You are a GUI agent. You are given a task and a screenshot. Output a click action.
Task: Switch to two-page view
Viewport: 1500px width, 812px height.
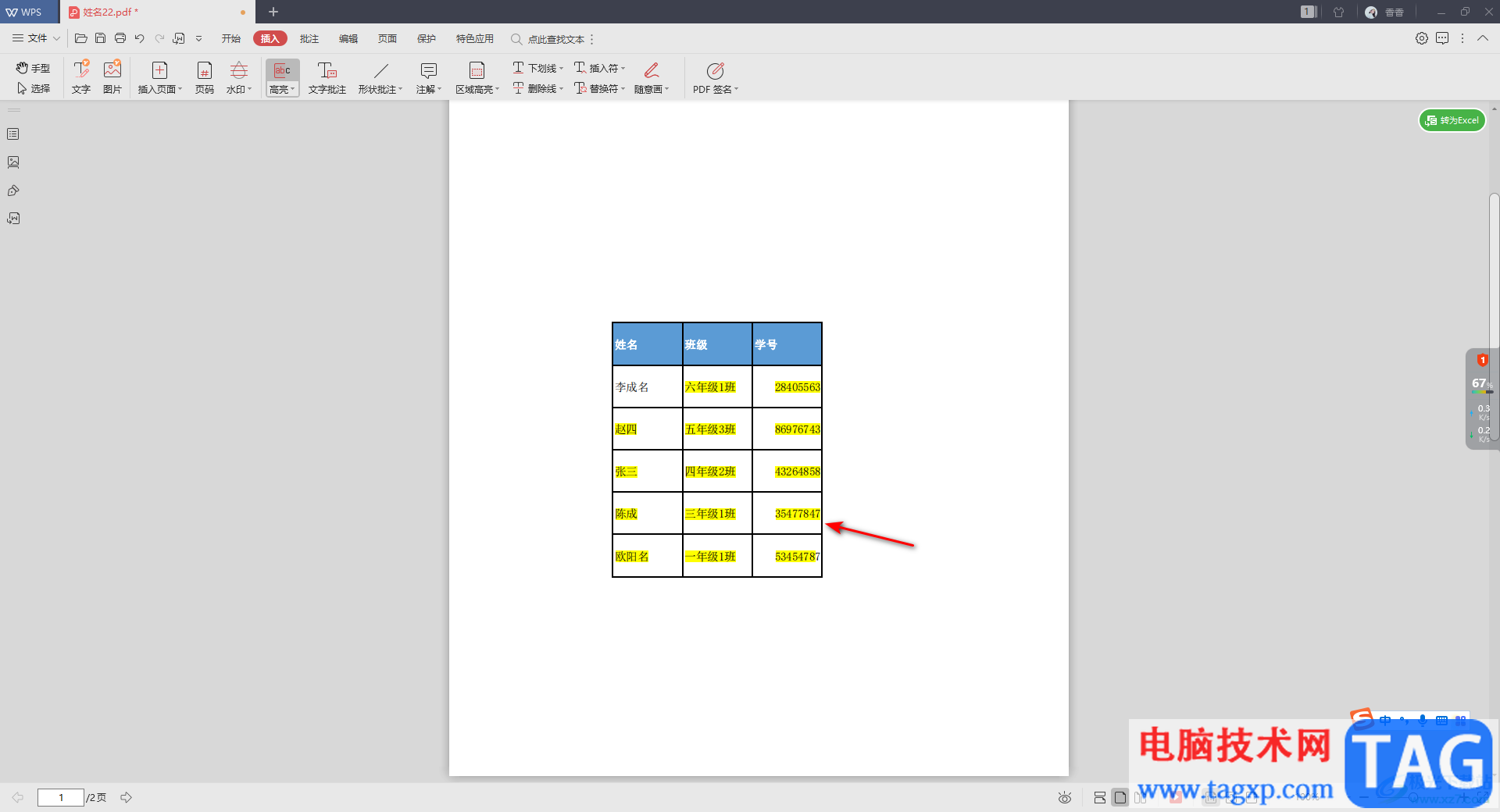pyautogui.click(x=1141, y=797)
